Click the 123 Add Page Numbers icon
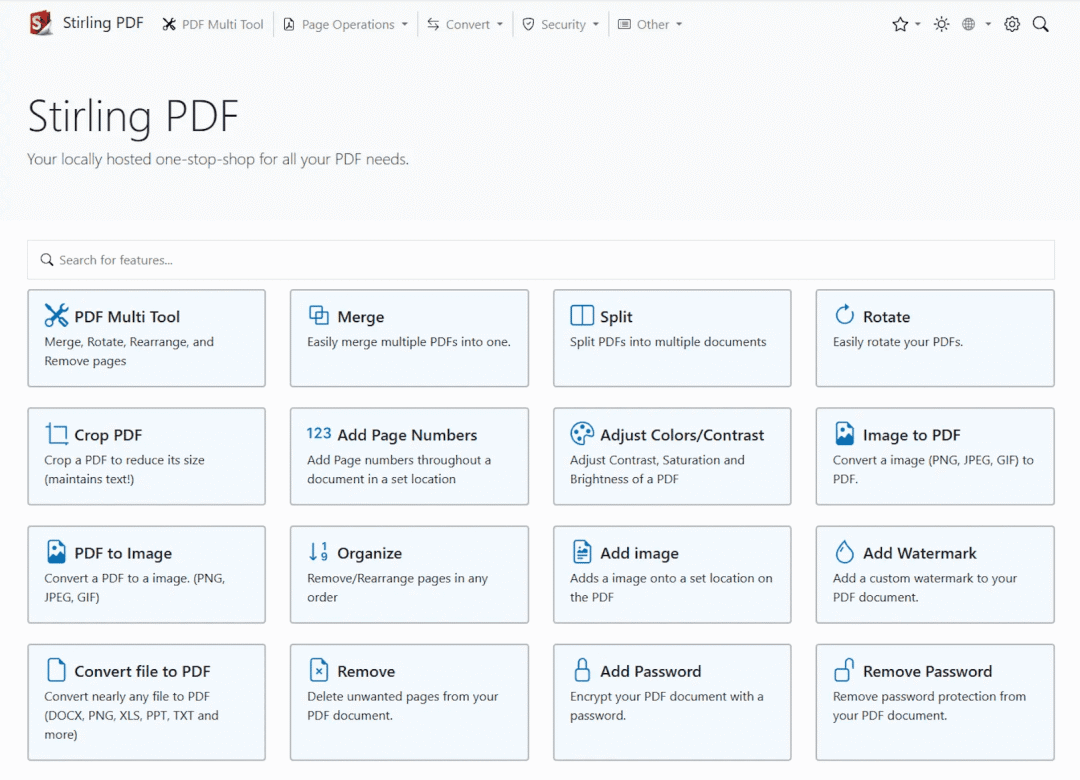1080x780 pixels. (319, 433)
